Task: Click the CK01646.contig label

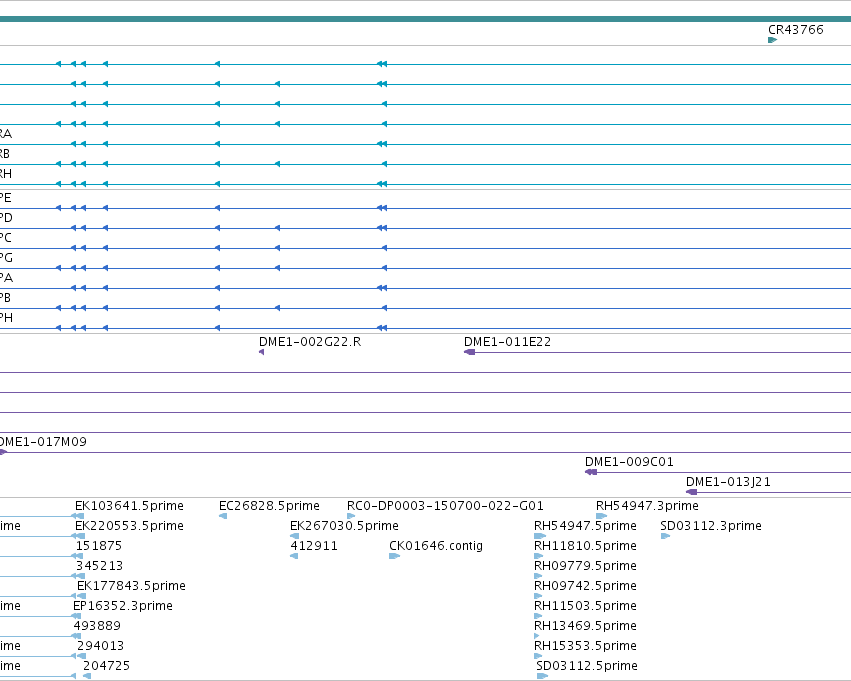Action: point(436,546)
